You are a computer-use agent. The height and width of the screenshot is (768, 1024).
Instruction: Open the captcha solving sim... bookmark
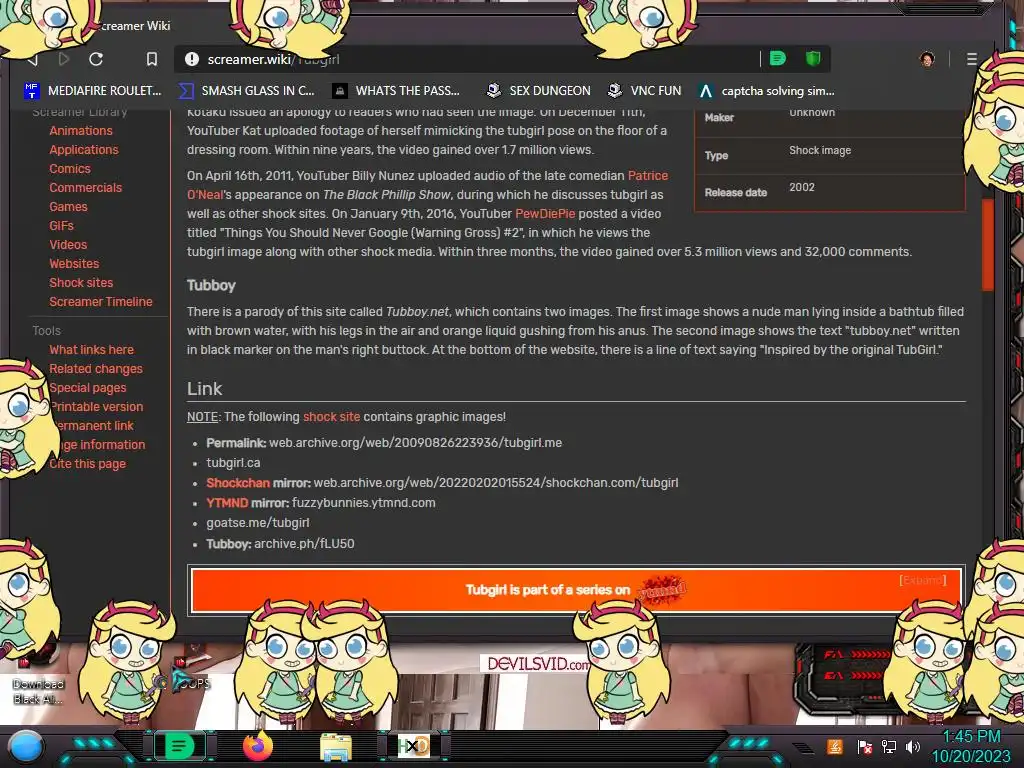click(x=766, y=91)
